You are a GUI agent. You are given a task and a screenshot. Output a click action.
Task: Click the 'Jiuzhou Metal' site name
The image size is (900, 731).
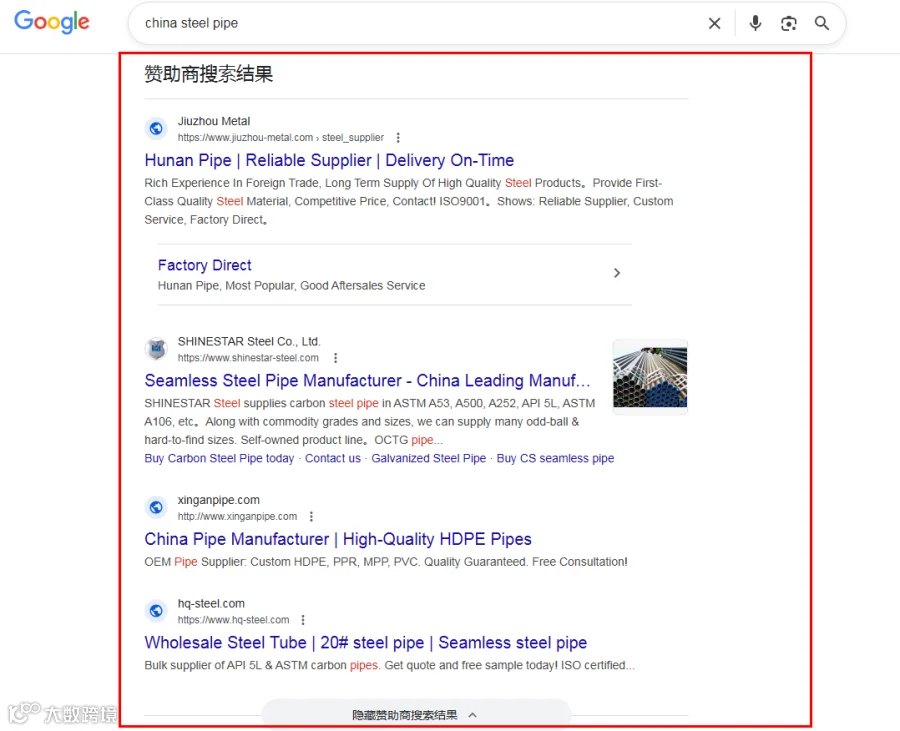point(214,121)
